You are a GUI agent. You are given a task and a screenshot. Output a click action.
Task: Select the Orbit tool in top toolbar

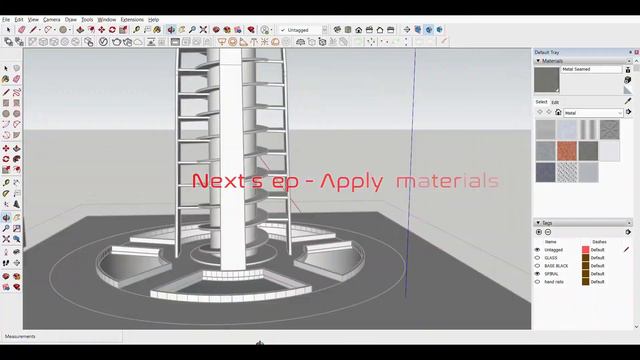171,30
